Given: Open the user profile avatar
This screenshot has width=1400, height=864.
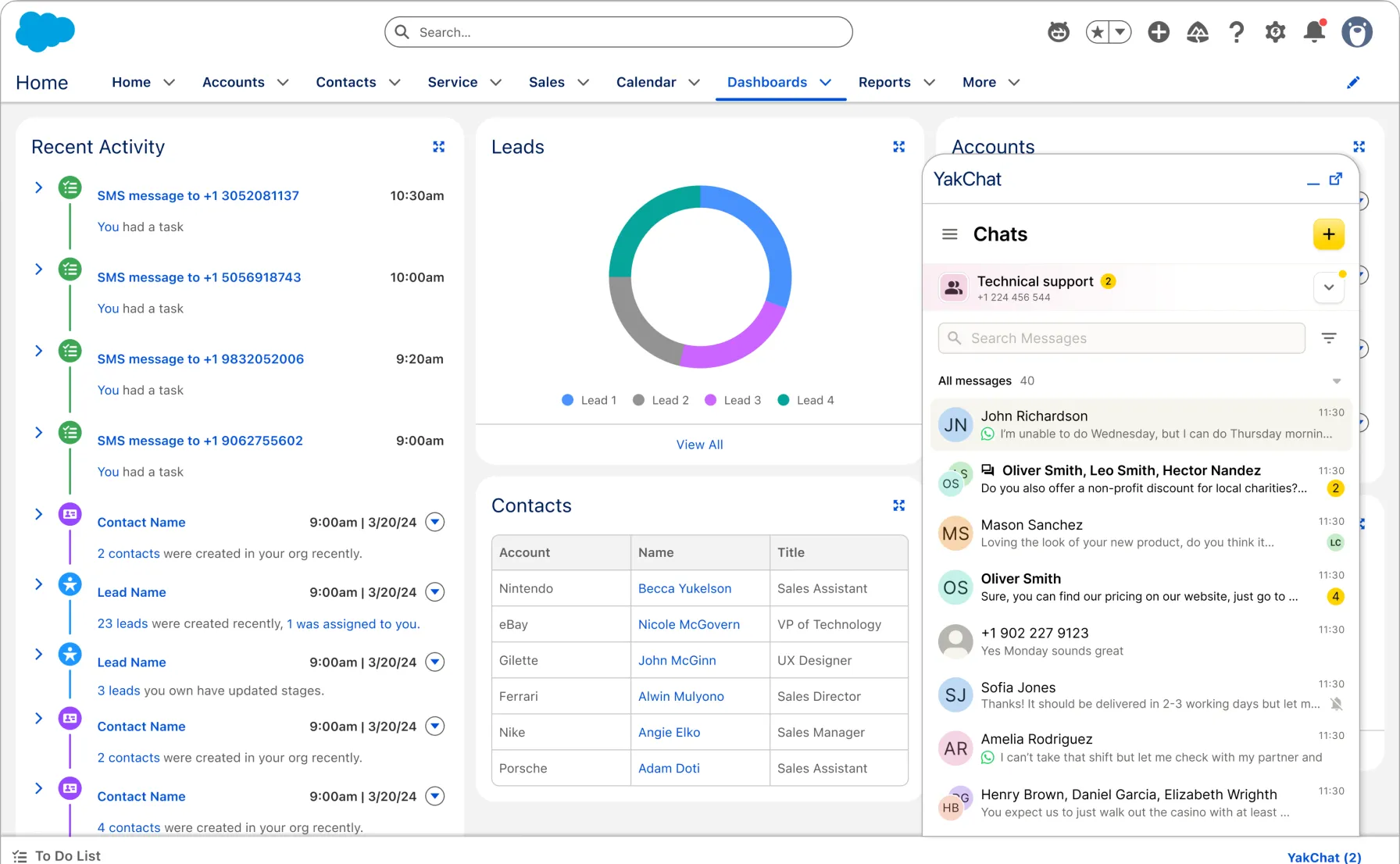Looking at the screenshot, I should pos(1357,32).
